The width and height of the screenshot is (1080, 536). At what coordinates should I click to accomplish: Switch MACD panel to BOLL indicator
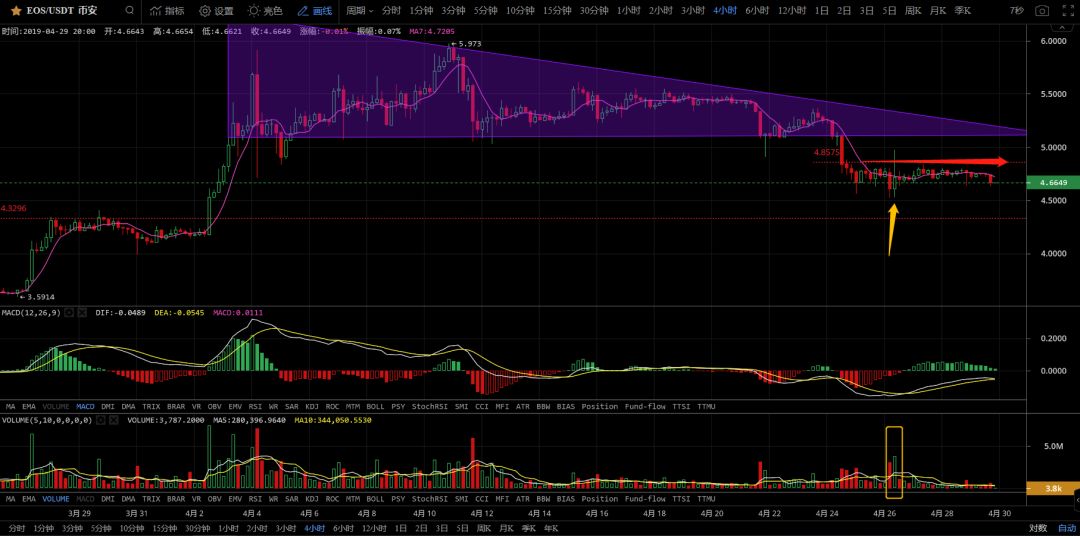(x=375, y=406)
